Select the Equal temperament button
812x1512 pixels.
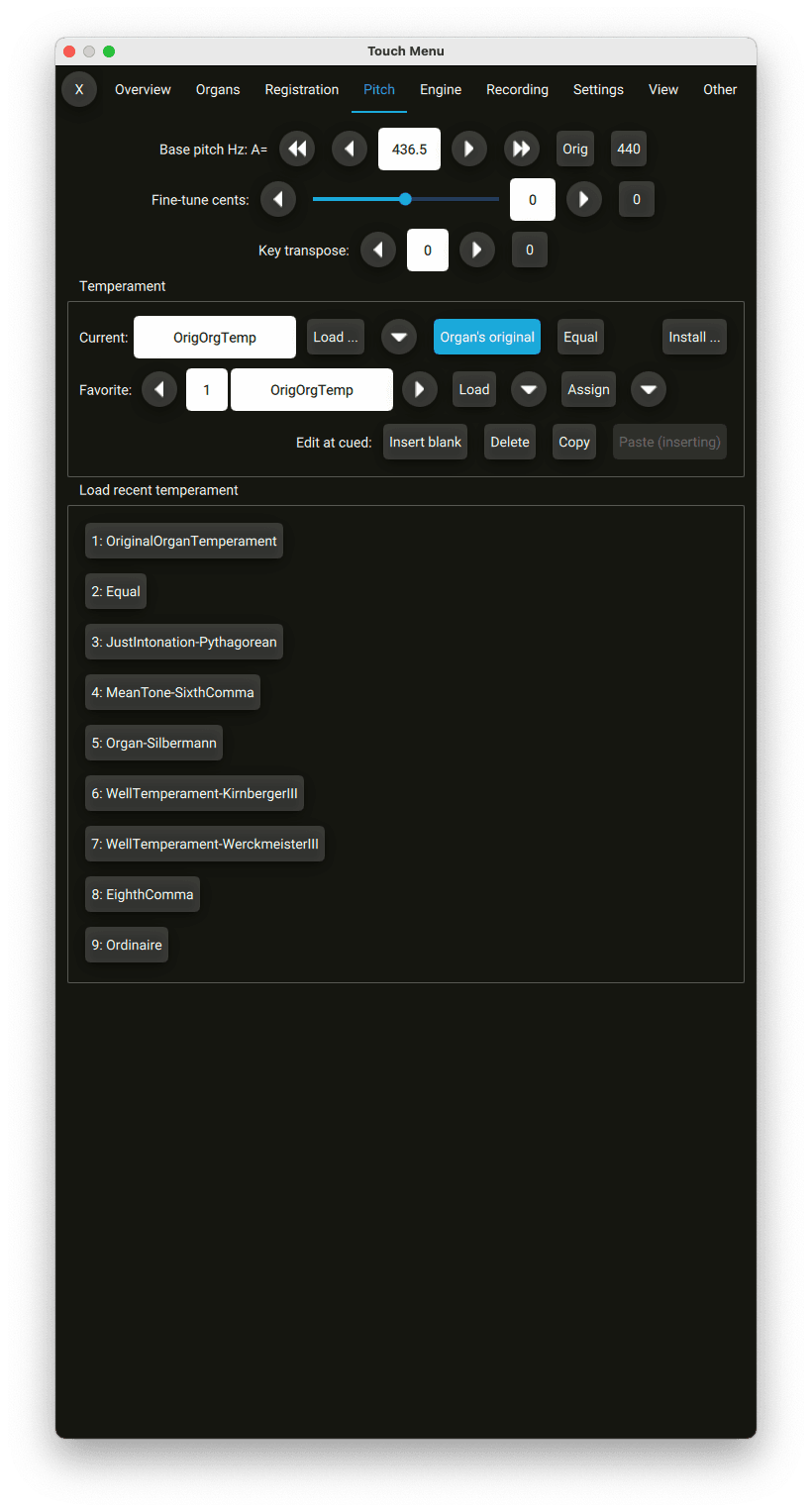pos(580,338)
